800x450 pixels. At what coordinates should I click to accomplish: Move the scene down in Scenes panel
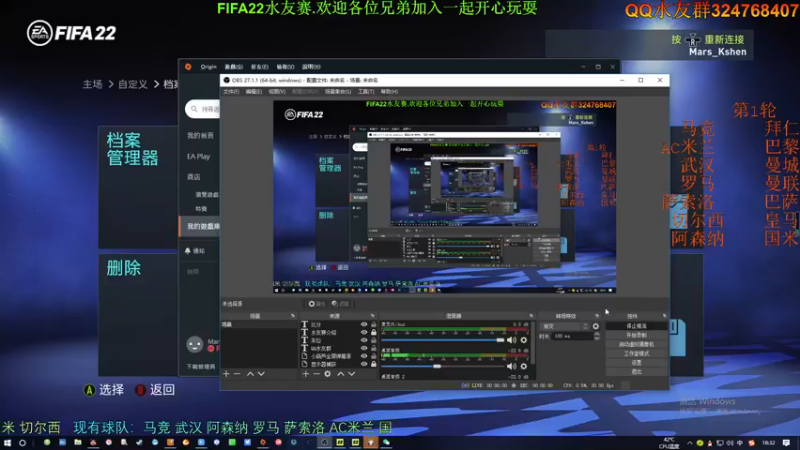261,374
